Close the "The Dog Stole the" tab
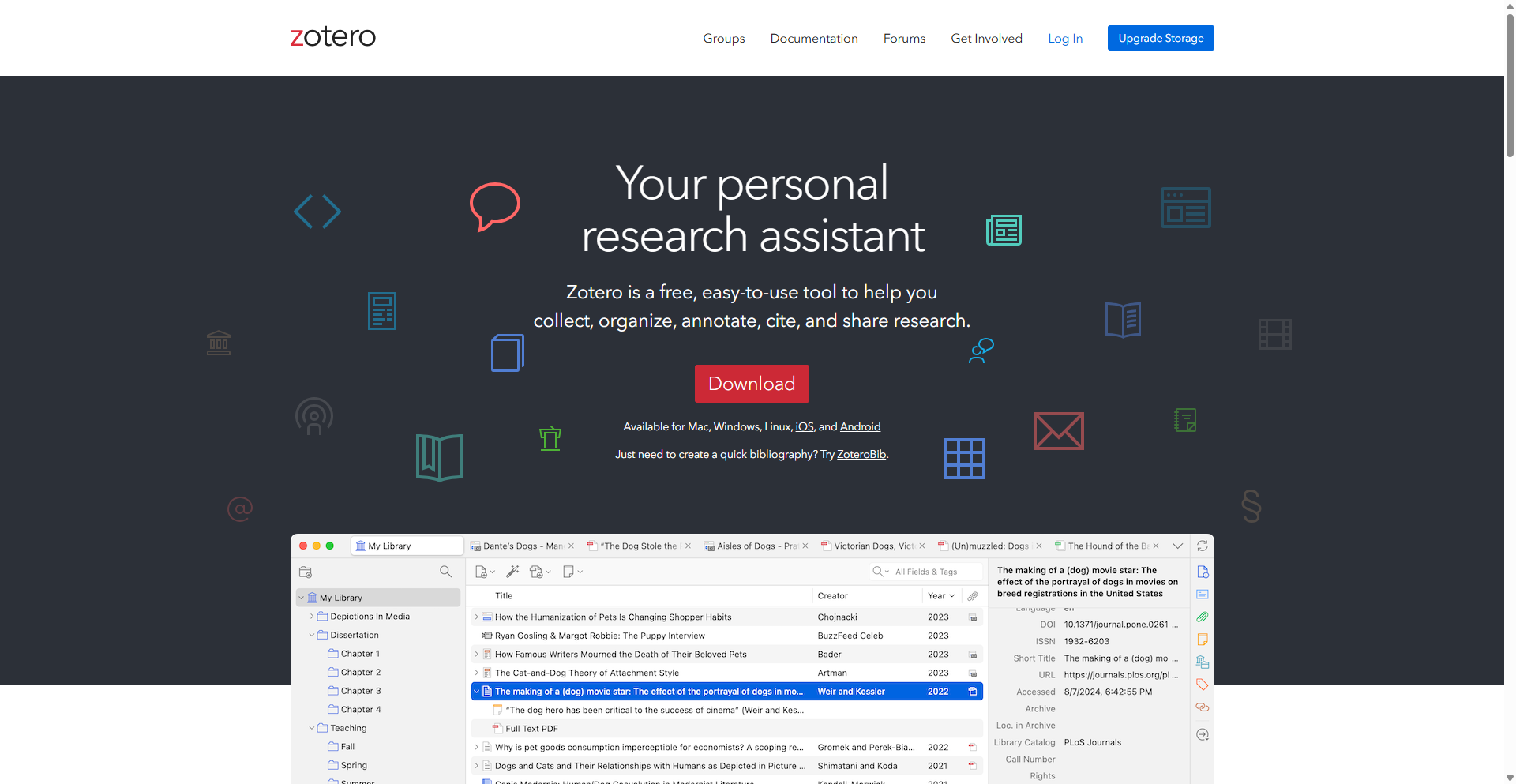 [688, 546]
